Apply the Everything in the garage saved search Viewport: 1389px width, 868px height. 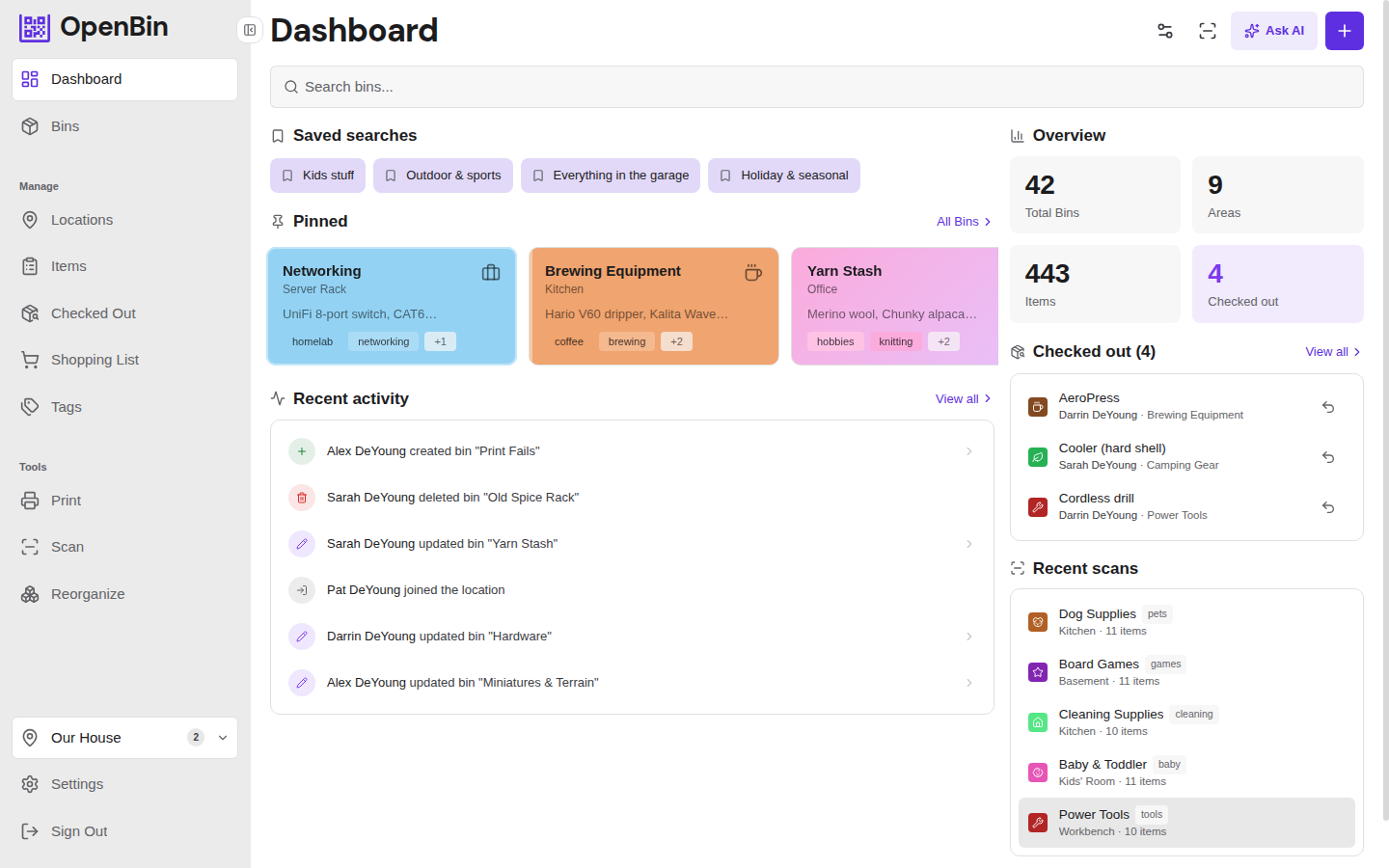coord(611,176)
